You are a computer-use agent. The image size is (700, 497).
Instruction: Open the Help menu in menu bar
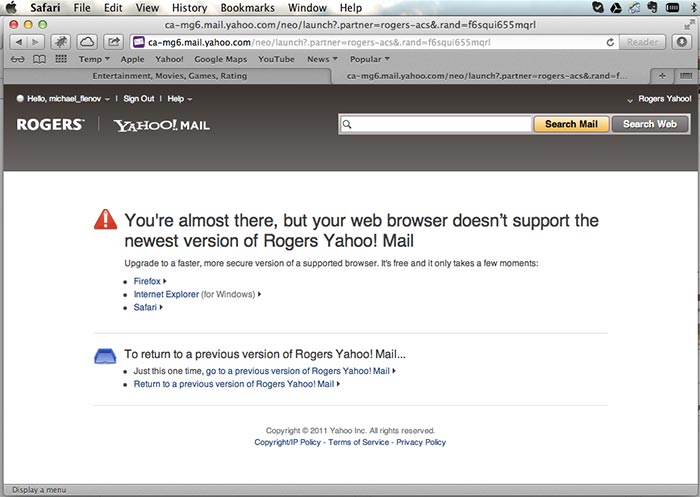[x=350, y=8]
